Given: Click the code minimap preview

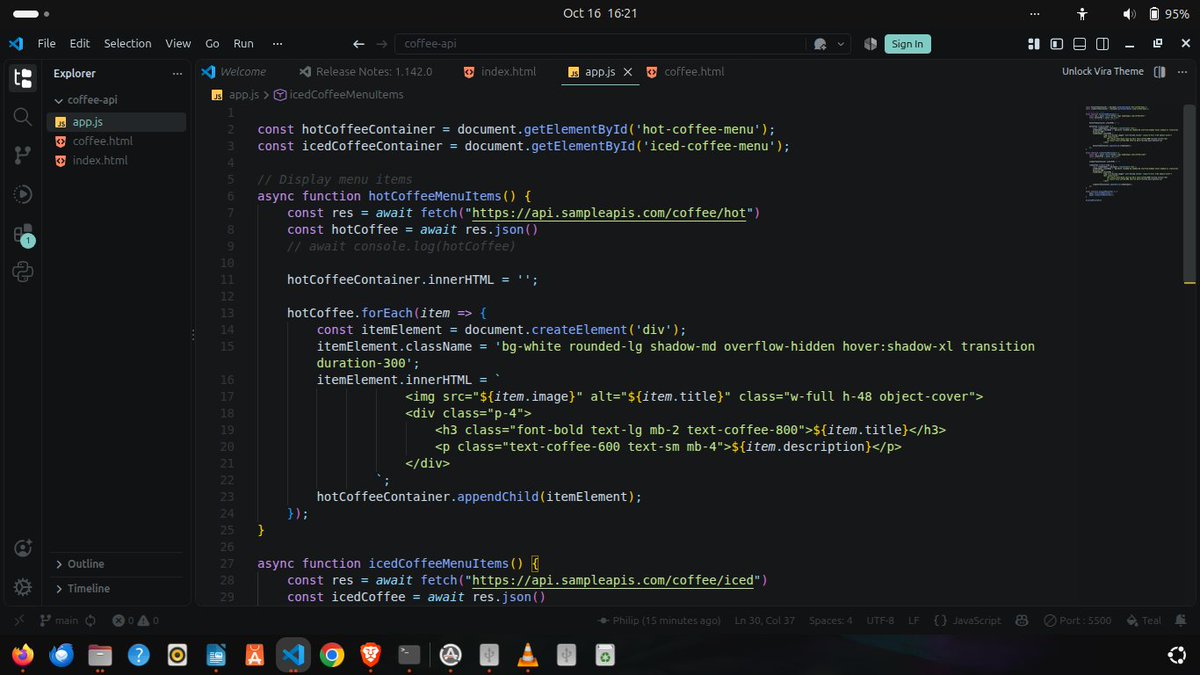Looking at the screenshot, I should [1130, 153].
